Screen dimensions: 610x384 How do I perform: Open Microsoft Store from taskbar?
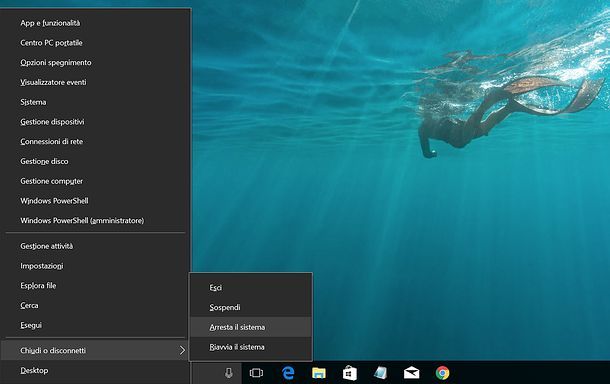pos(349,373)
